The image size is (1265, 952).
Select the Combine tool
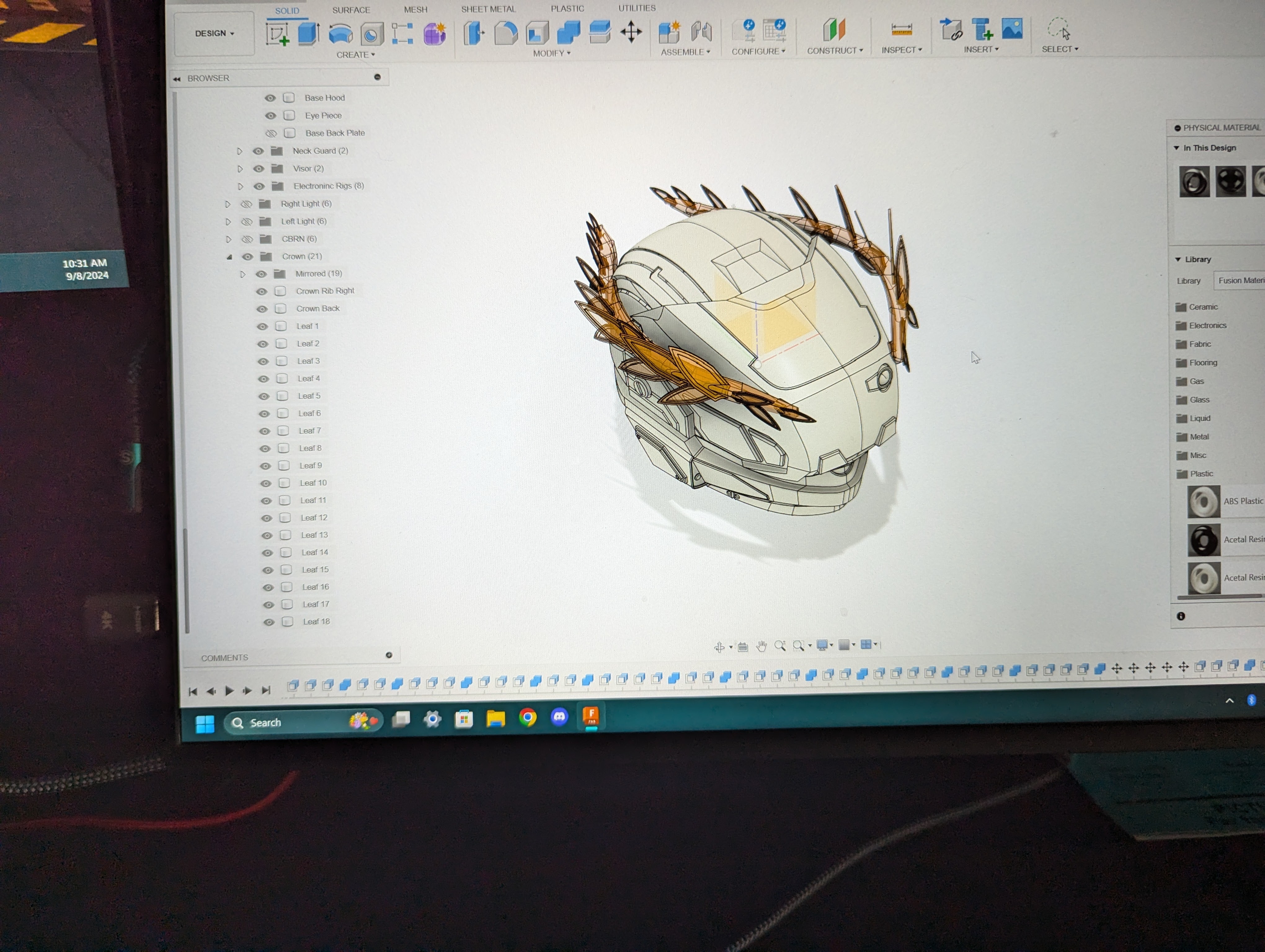tap(568, 32)
